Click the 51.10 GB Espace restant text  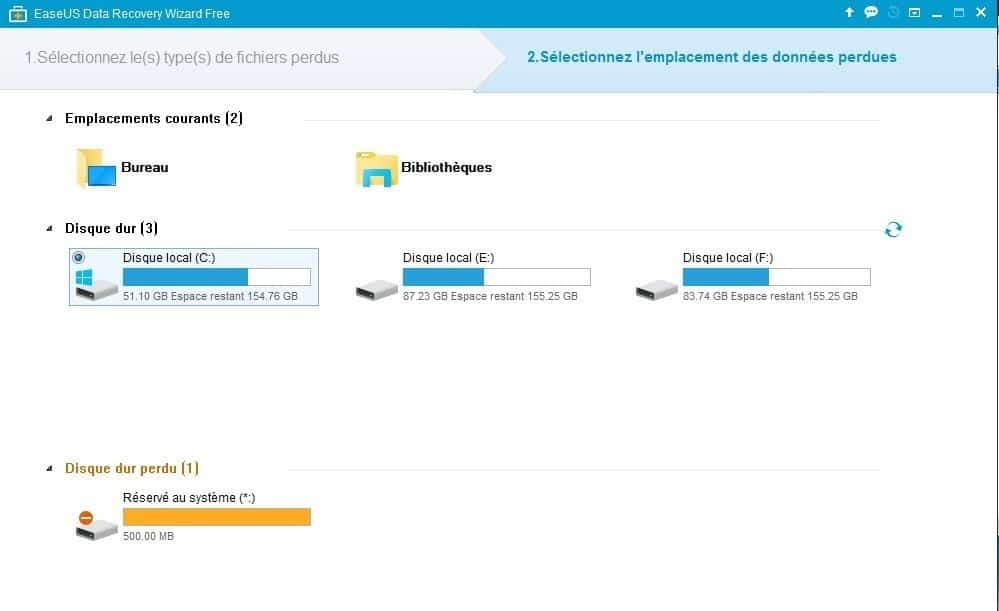(x=210, y=296)
